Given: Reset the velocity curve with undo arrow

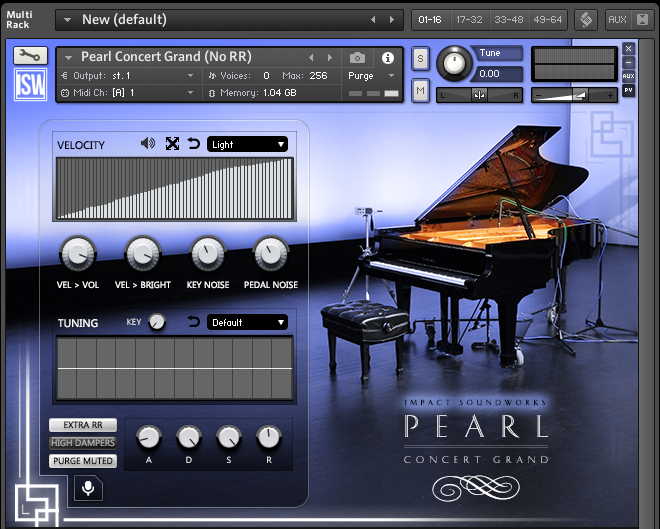Looking at the screenshot, I should pyautogui.click(x=194, y=144).
